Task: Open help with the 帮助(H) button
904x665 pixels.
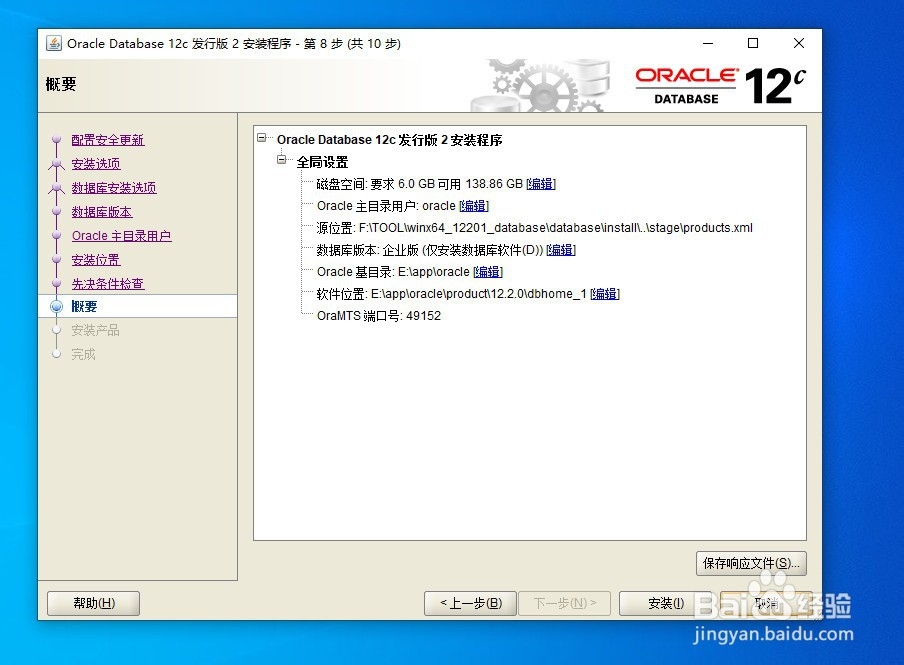Action: [x=92, y=603]
